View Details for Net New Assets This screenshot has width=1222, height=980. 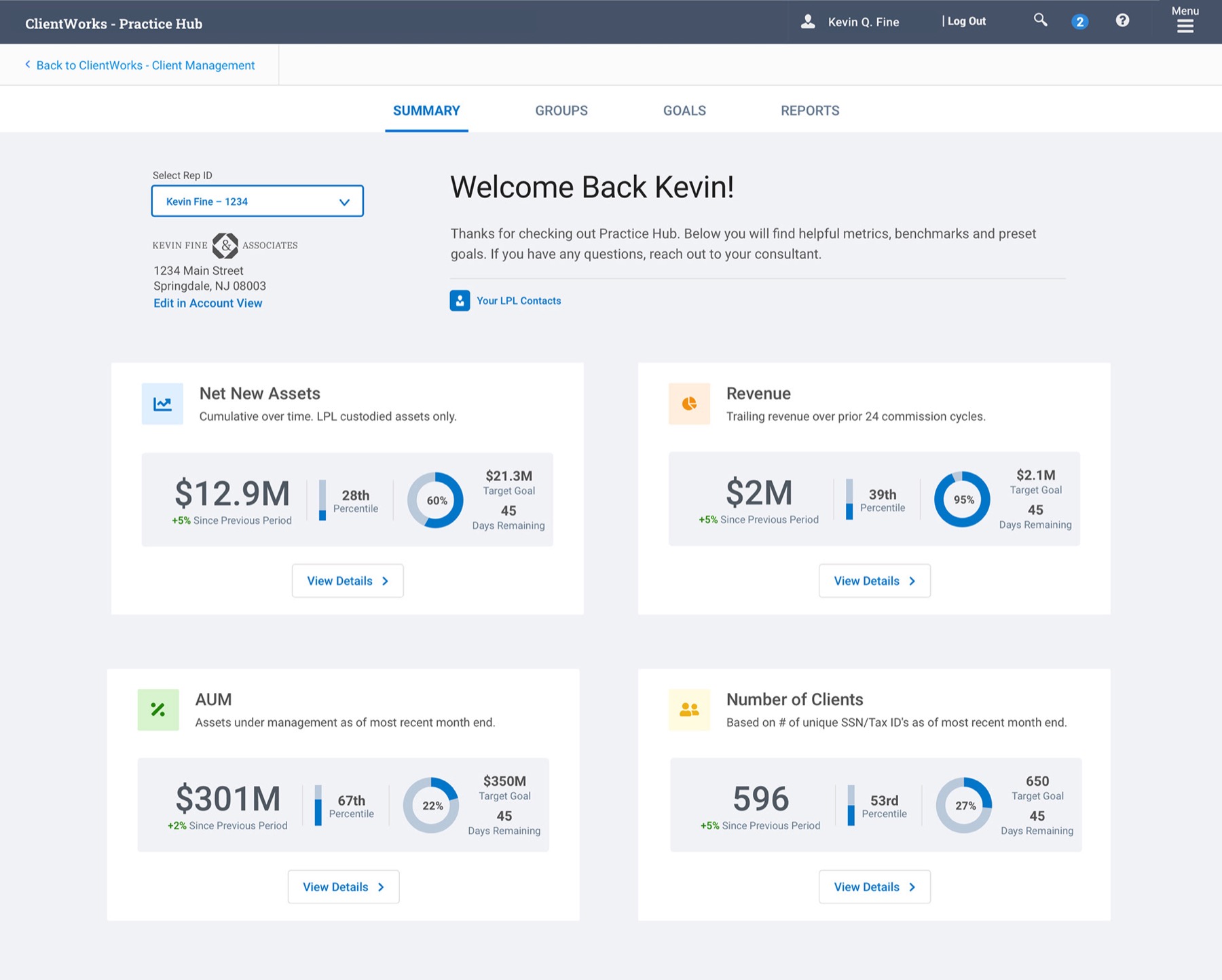coord(348,581)
